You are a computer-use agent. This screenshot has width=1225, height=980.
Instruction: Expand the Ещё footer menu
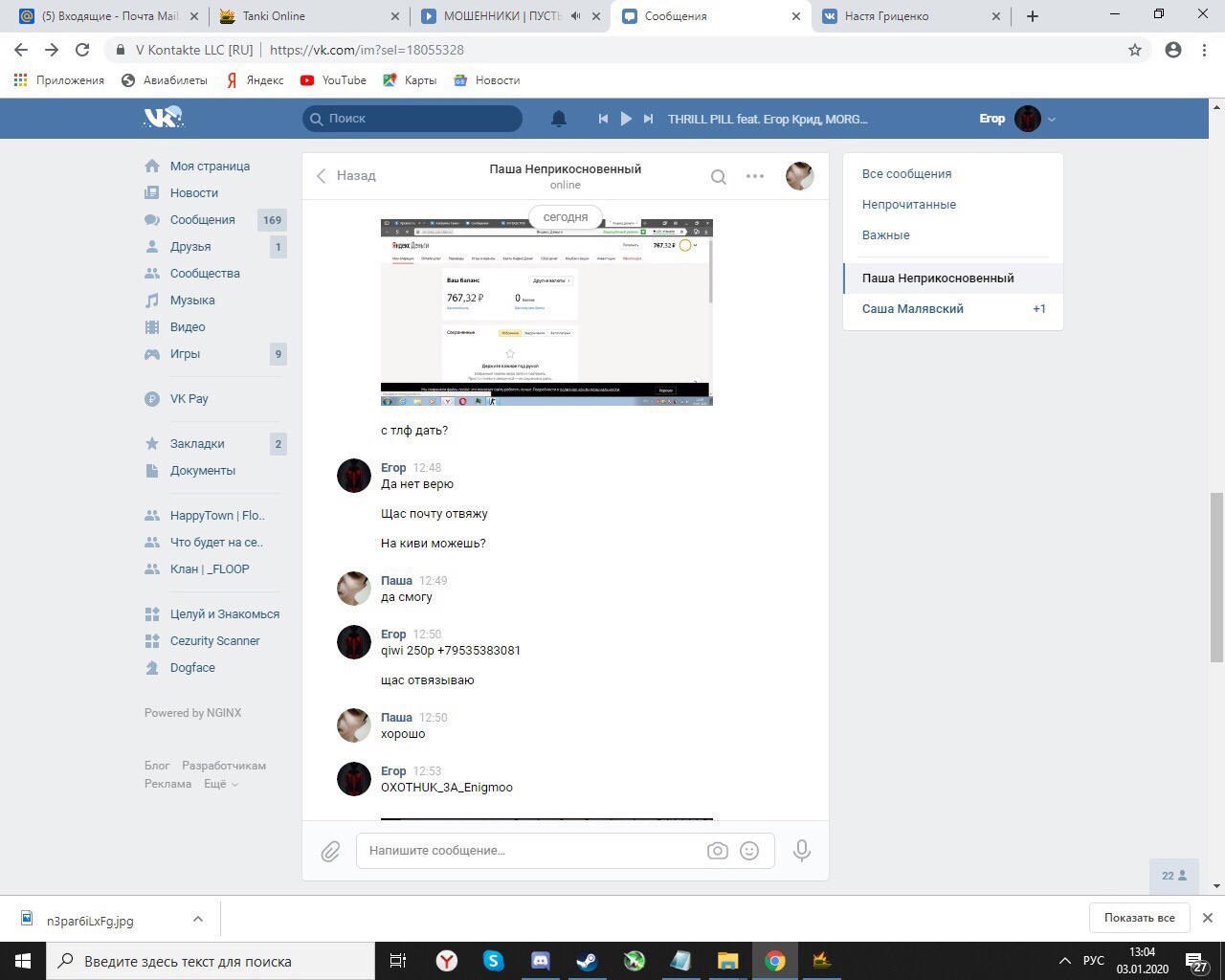click(x=221, y=784)
